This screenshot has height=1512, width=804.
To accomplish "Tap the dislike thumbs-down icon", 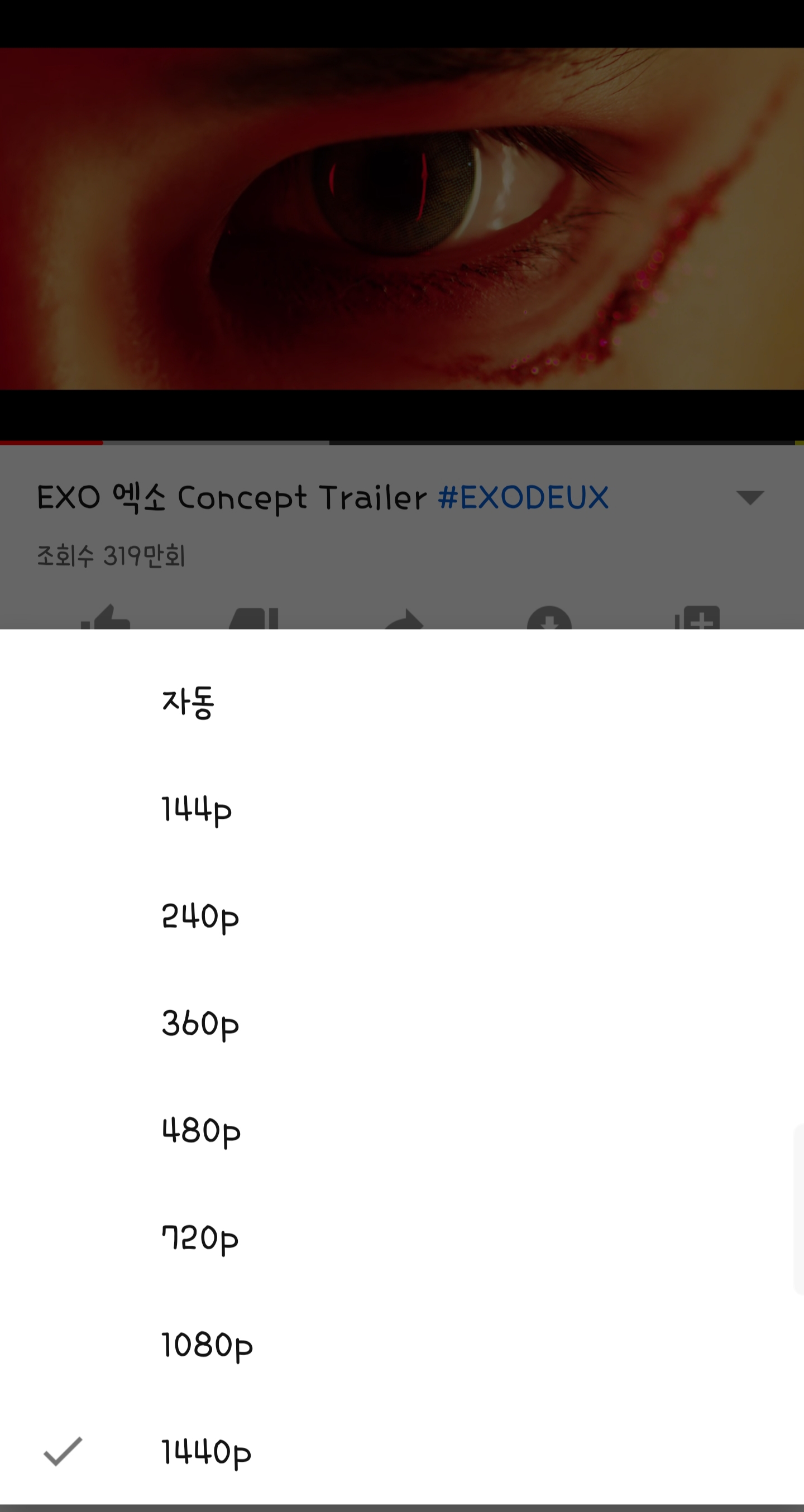I will pyautogui.click(x=253, y=618).
